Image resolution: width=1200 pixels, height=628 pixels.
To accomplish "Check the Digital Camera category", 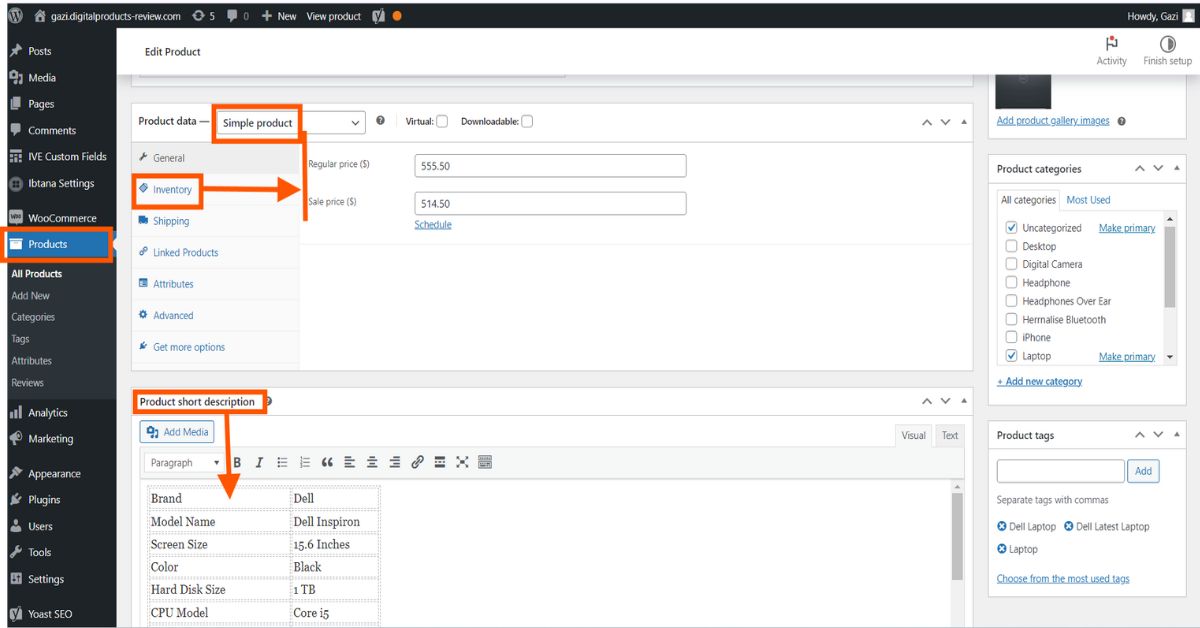I will (x=1011, y=264).
